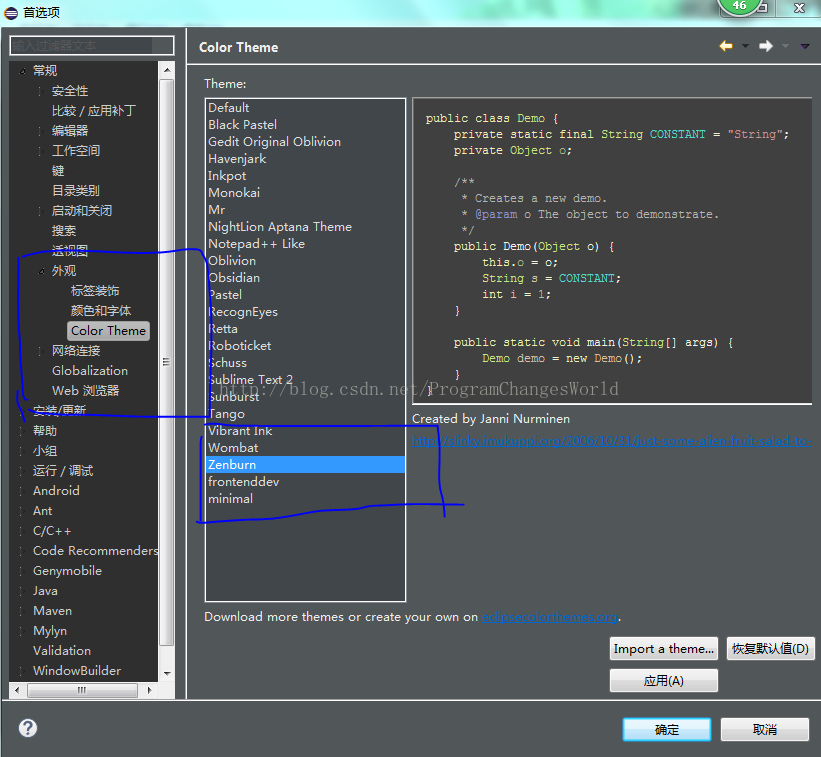Image resolution: width=821 pixels, height=757 pixels.
Task: Expand the Android preferences node
Action: (22, 491)
